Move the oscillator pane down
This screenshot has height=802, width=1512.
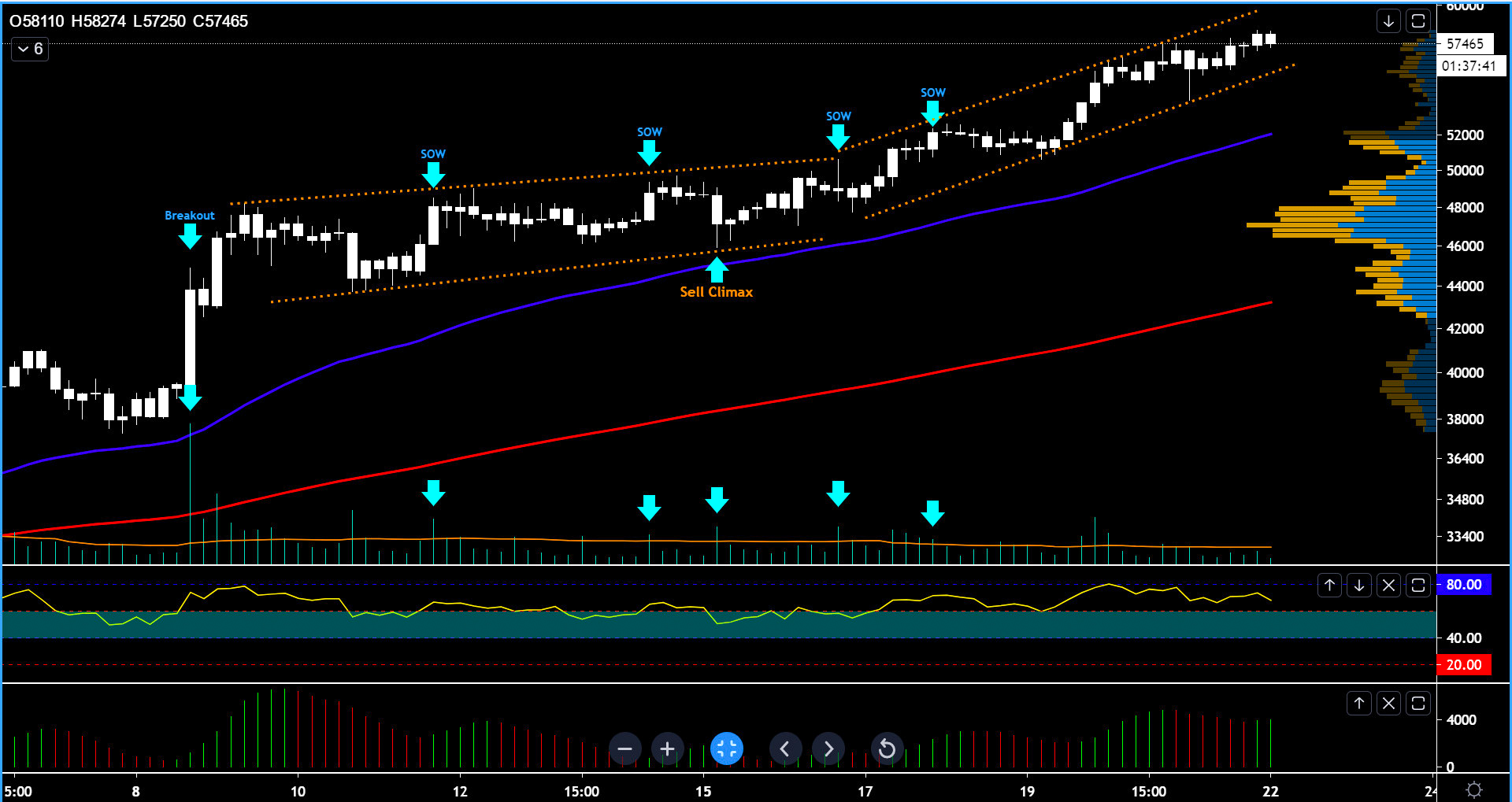pos(1359,585)
